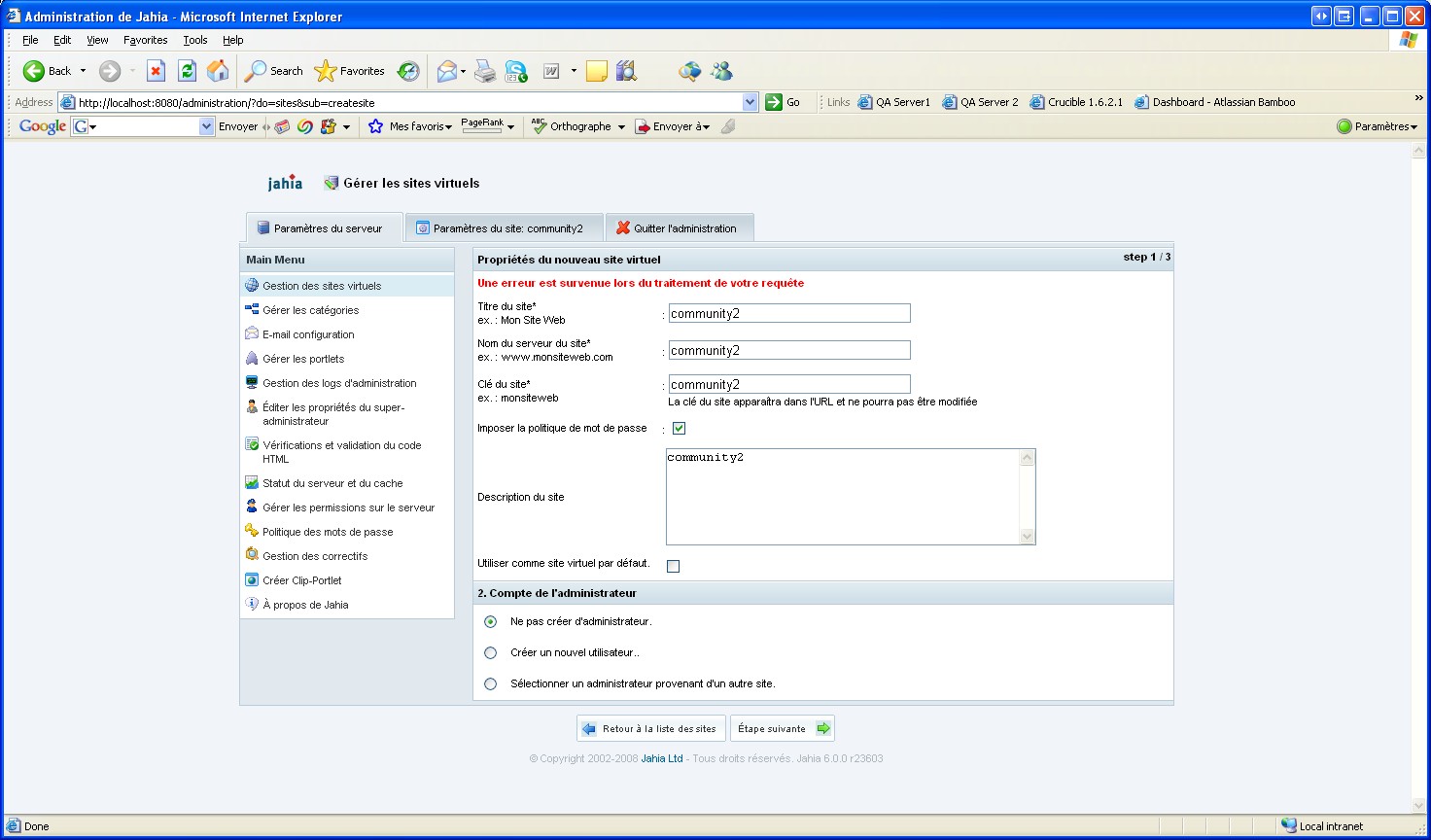Open the Back button history dropdown
1431x840 pixels.
pos(83,71)
